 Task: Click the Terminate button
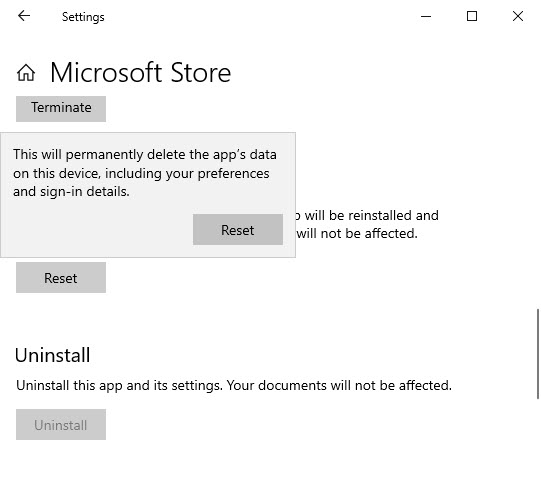pyautogui.click(x=61, y=109)
